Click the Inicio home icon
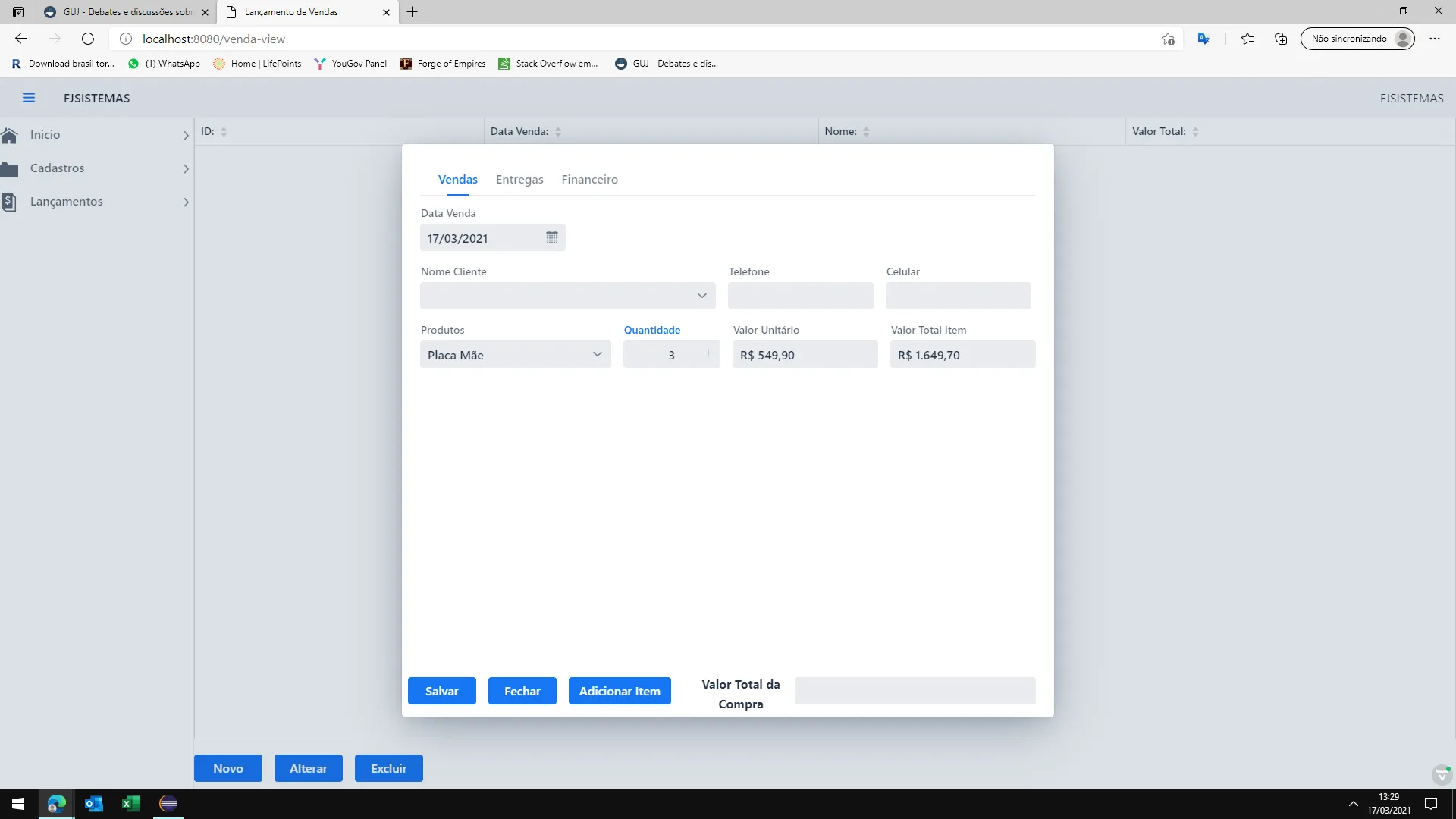The height and width of the screenshot is (819, 1456). click(10, 136)
